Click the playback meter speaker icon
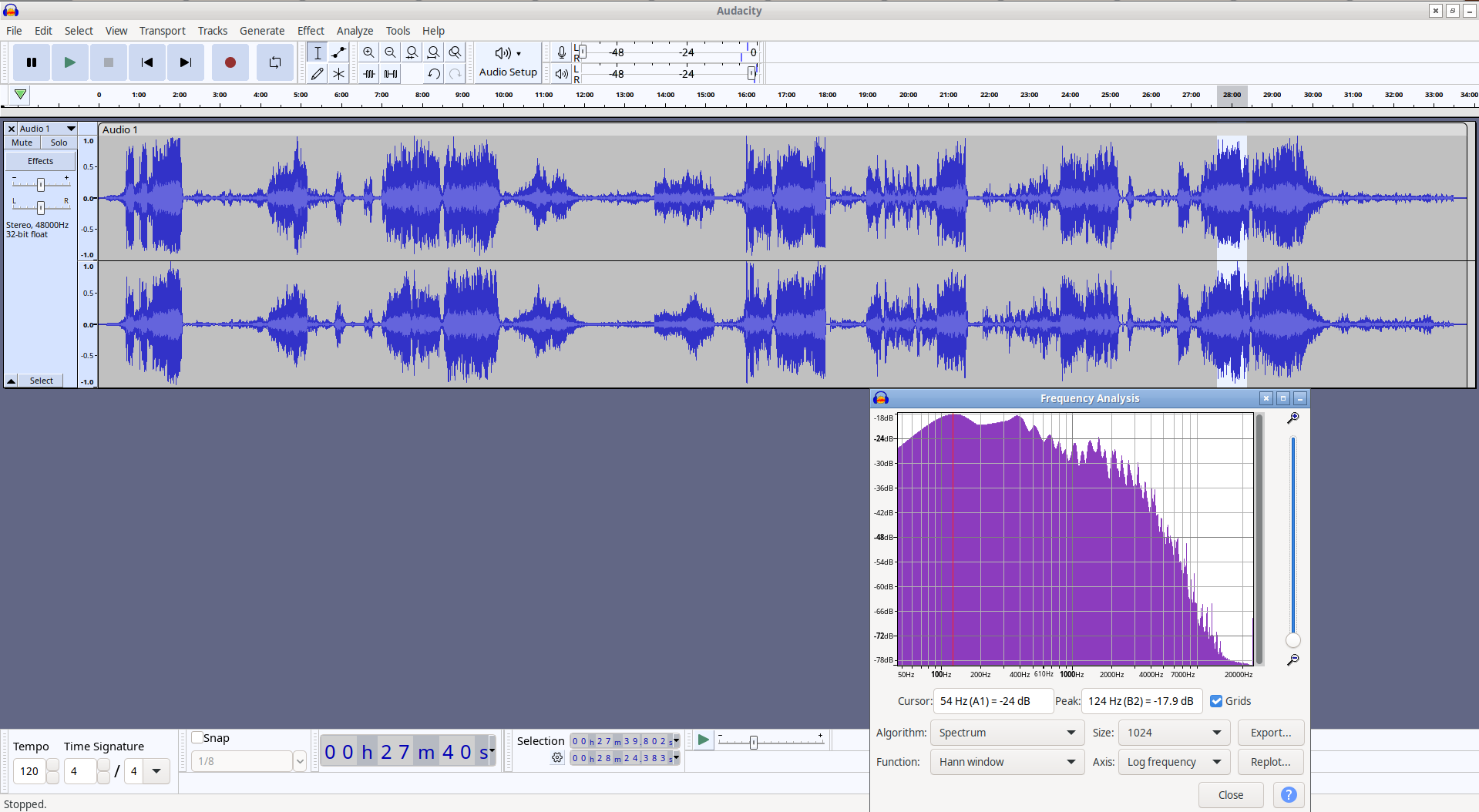Viewport: 1479px width, 812px height. point(562,74)
